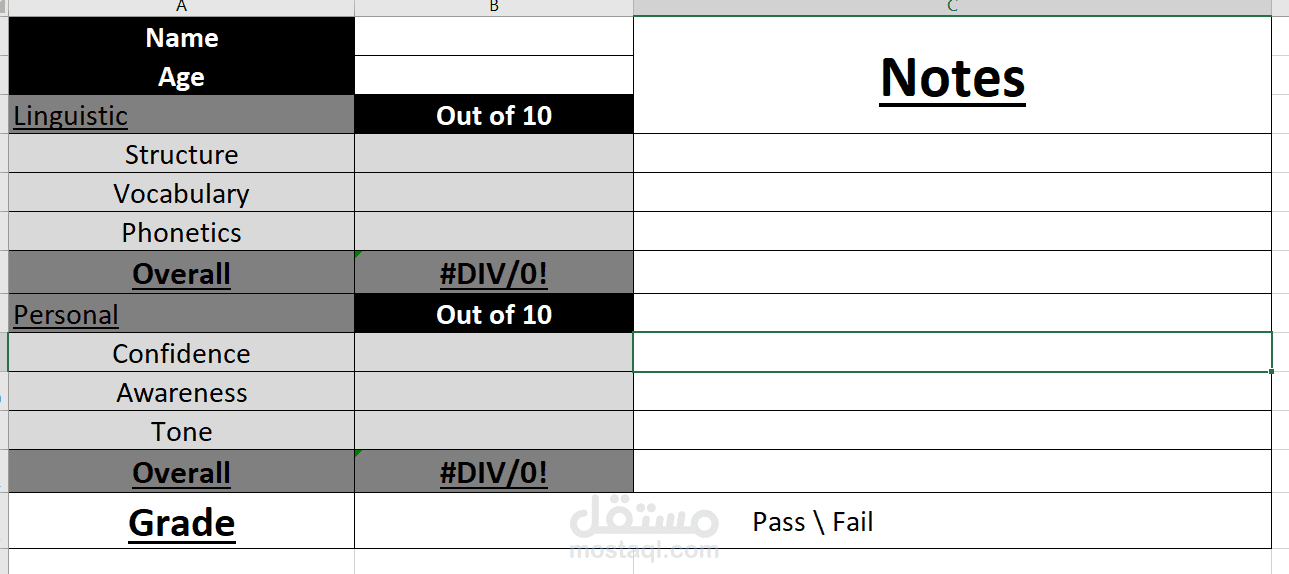The width and height of the screenshot is (1289, 574).
Task: Select the empty Name value cell
Action: [x=494, y=37]
